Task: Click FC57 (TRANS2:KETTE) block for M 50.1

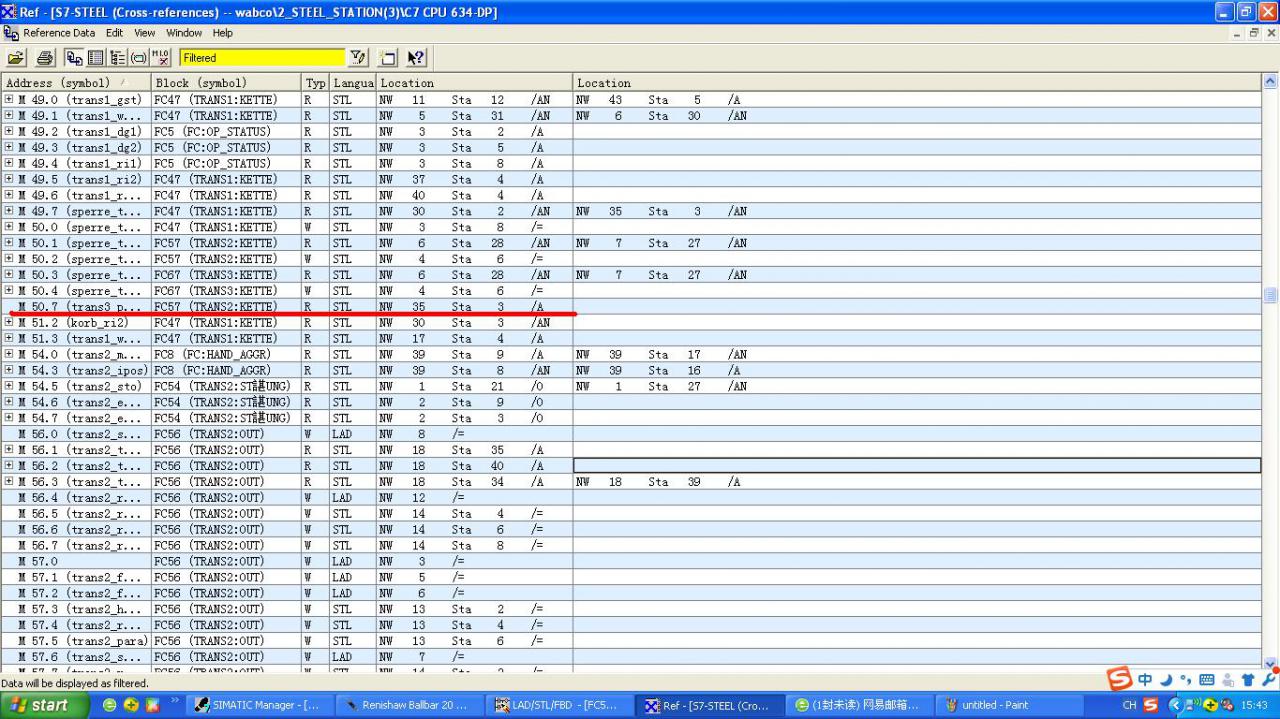Action: click(226, 243)
